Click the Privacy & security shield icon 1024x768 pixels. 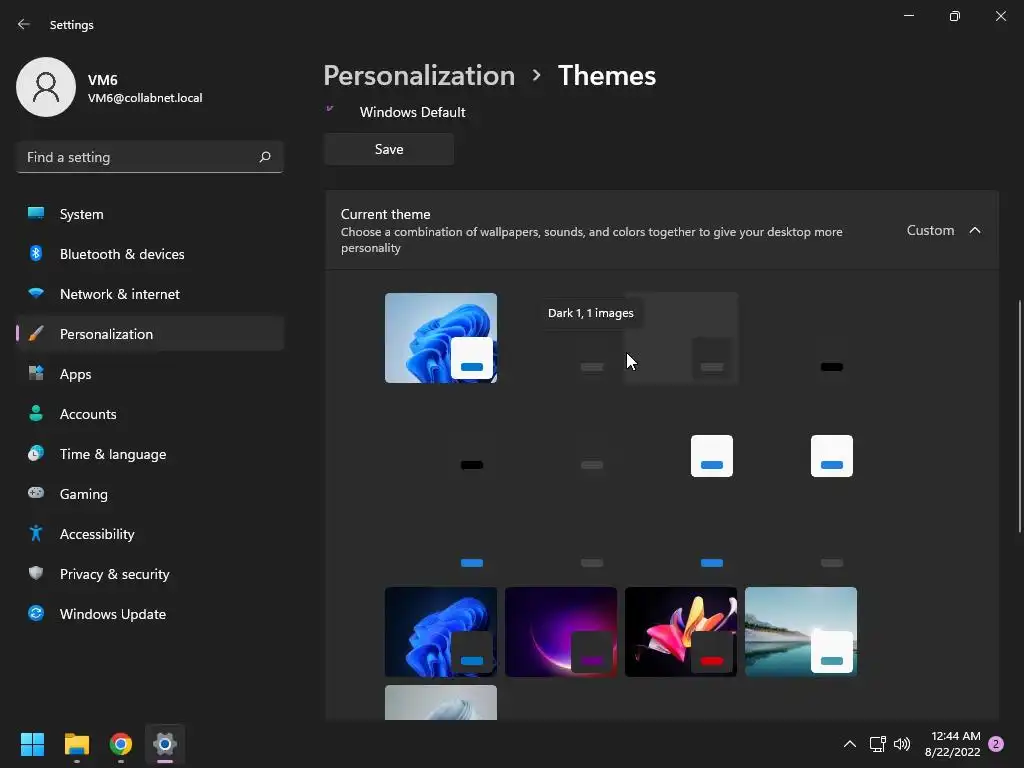point(36,573)
